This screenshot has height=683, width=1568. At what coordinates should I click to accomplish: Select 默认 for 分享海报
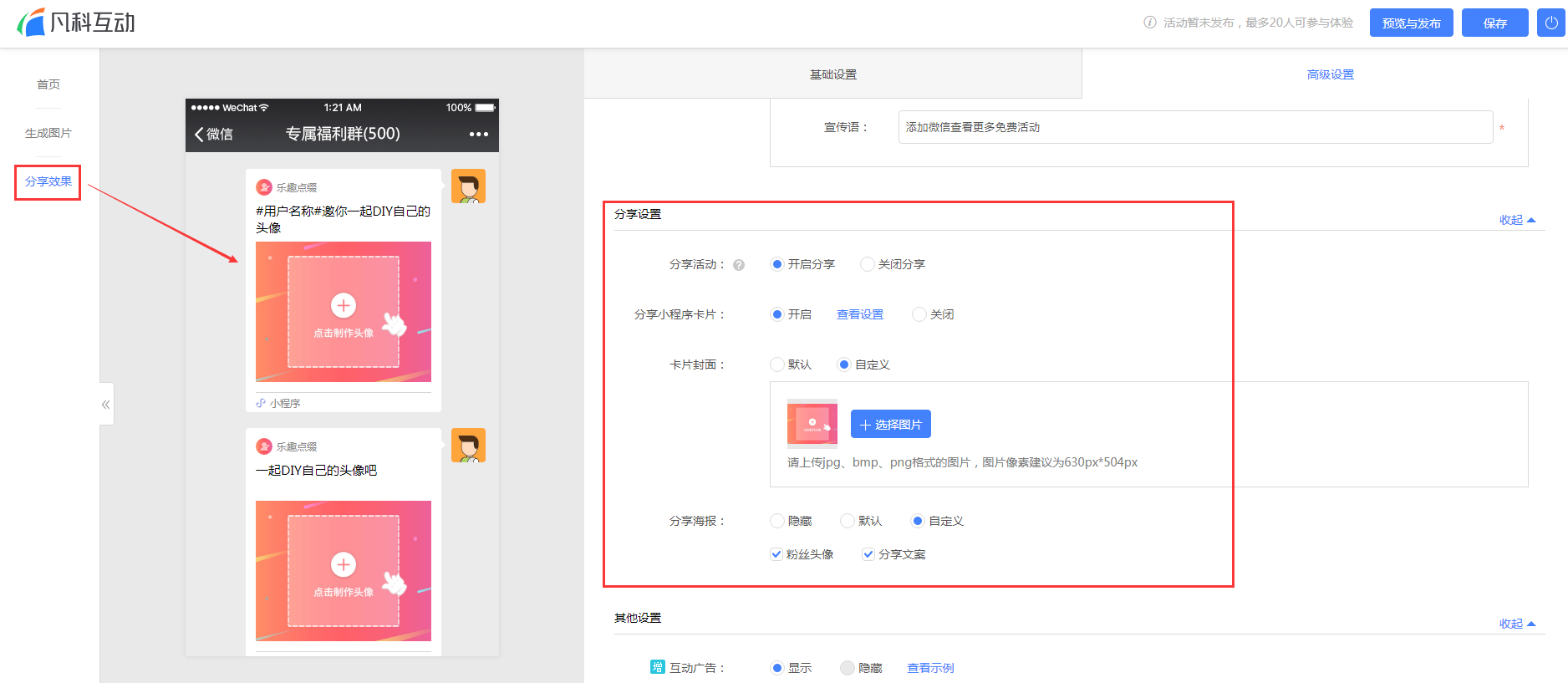pos(848,521)
